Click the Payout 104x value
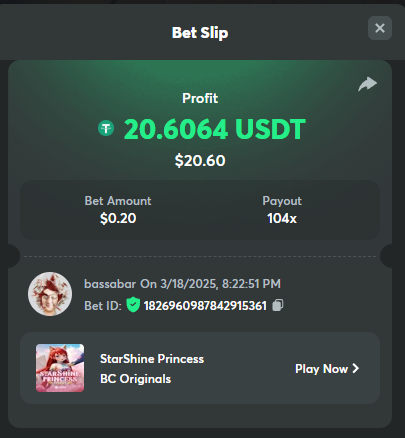 pyautogui.click(x=282, y=219)
